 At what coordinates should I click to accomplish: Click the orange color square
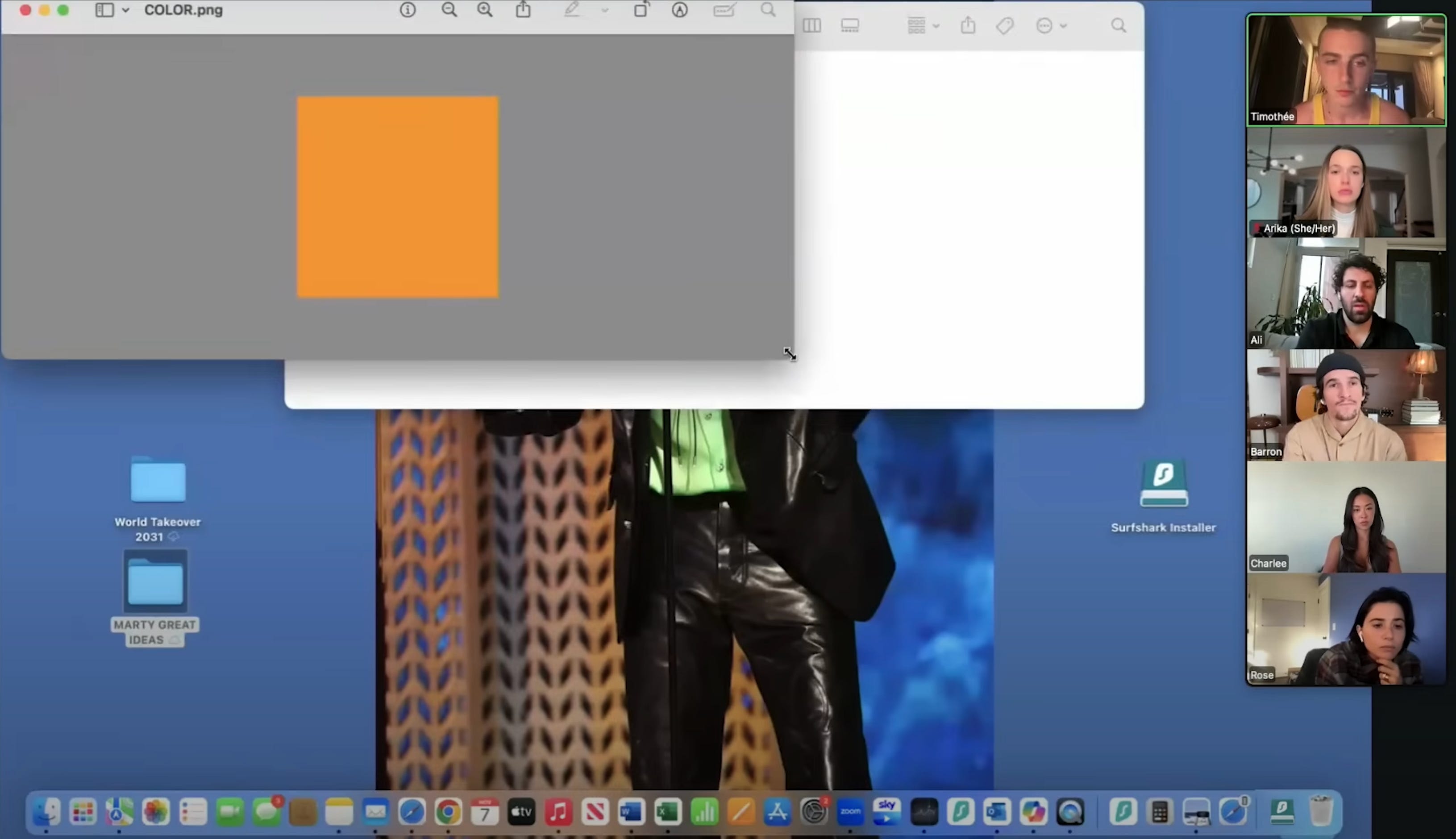(x=398, y=197)
